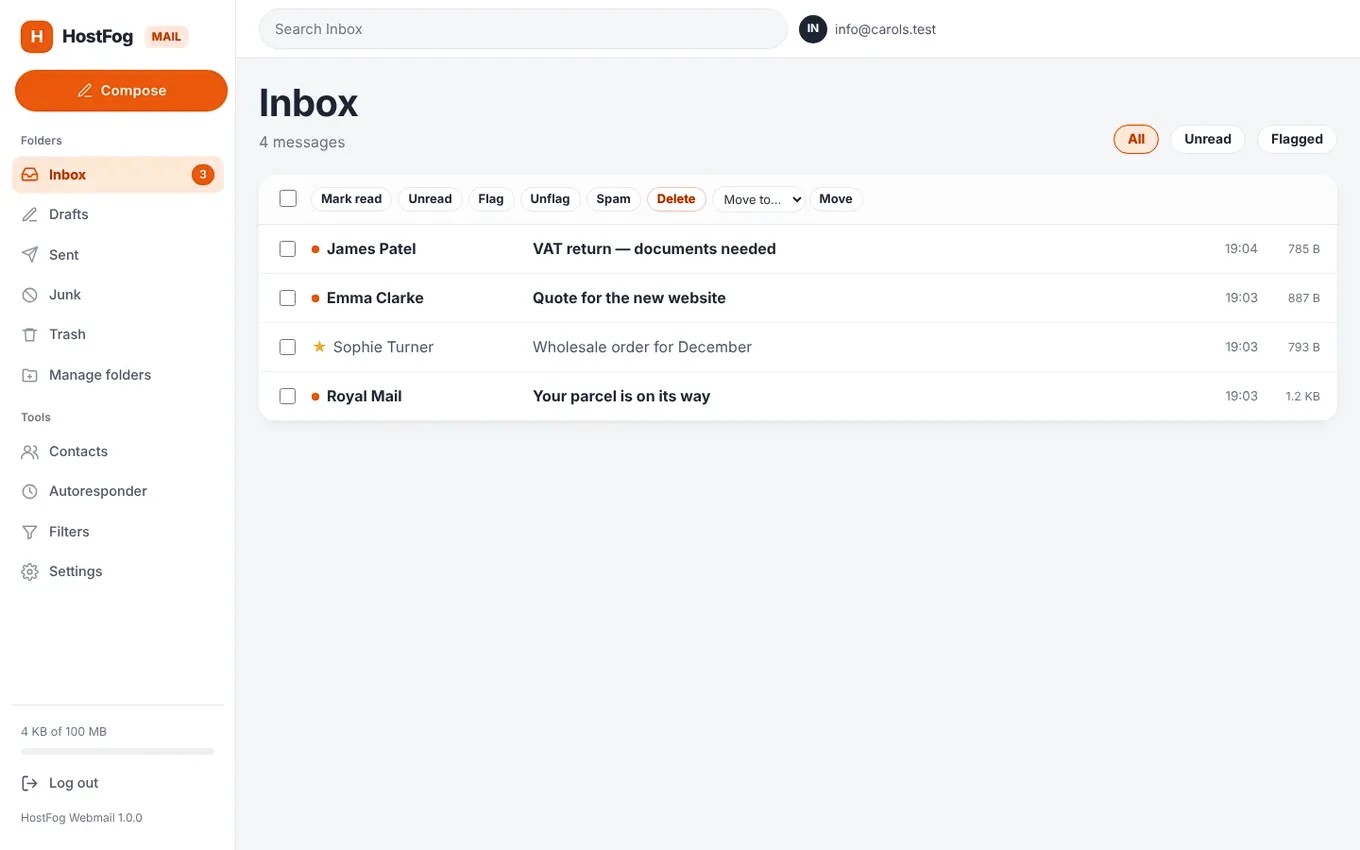
Task: Click the Unread toolbar button
Action: point(430,199)
